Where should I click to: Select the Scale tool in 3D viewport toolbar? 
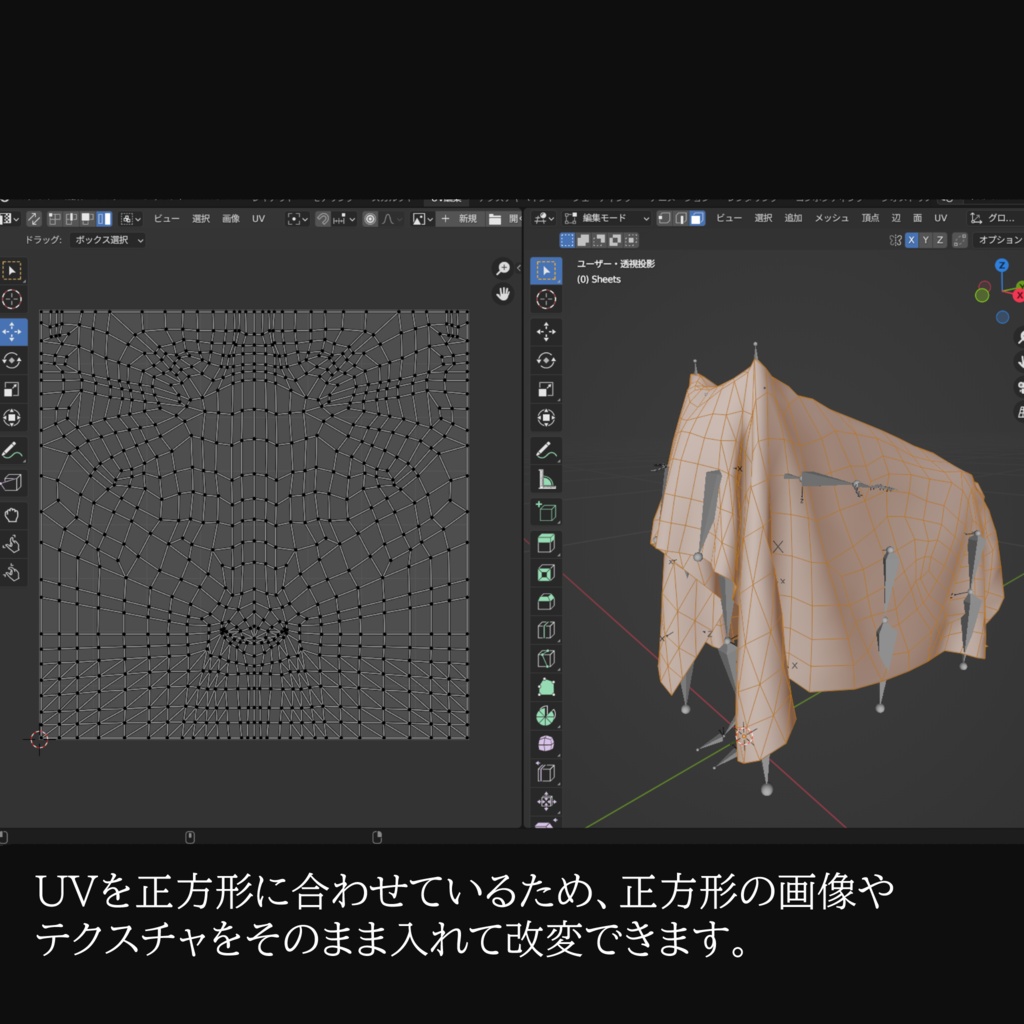(546, 389)
